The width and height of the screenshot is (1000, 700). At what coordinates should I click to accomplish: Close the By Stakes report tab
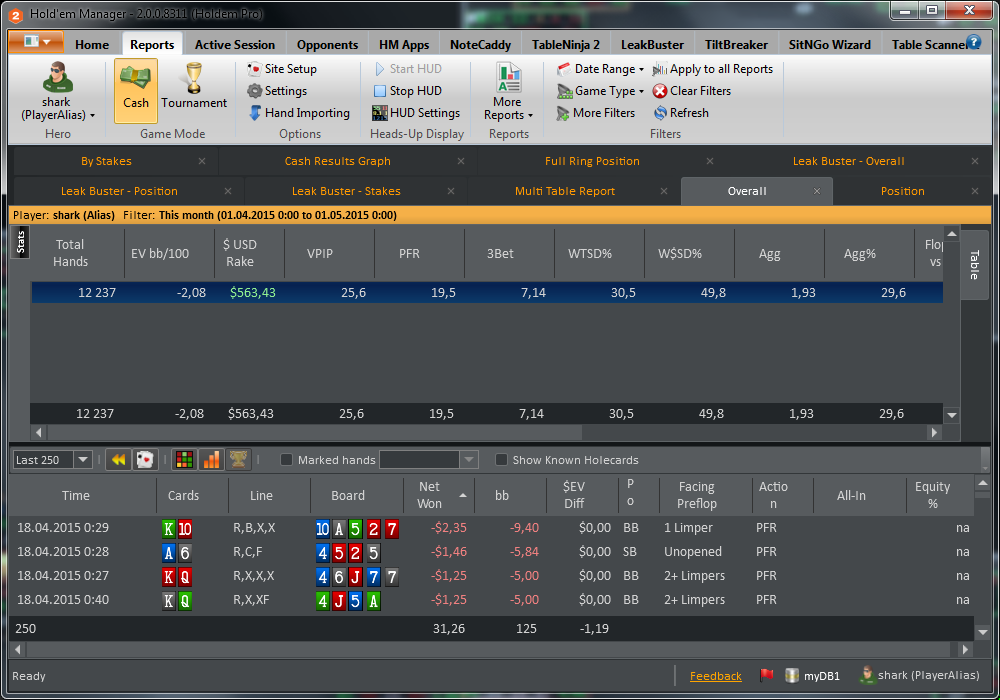pyautogui.click(x=202, y=161)
